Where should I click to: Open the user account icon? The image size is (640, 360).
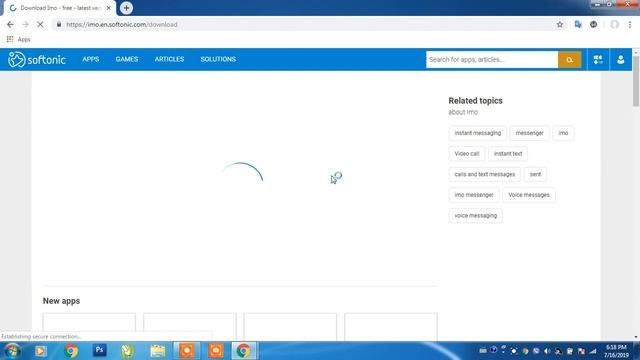click(x=620, y=60)
